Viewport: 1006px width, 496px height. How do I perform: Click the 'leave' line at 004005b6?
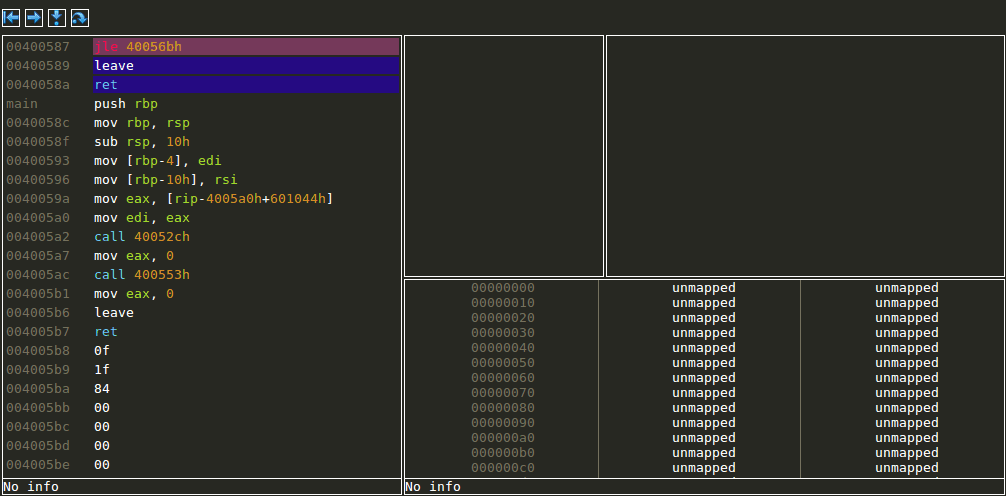(114, 312)
